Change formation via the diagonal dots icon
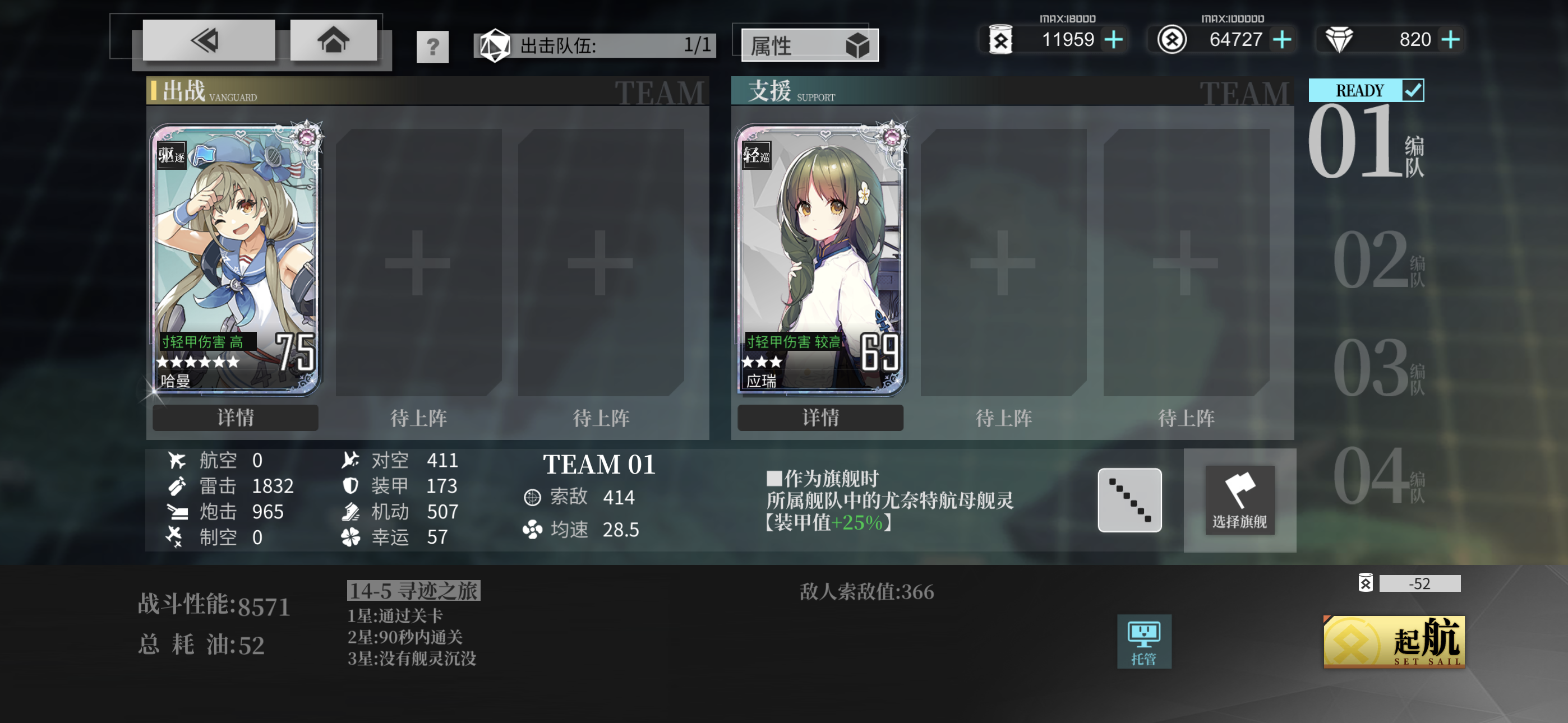This screenshot has height=723, width=1568. click(x=1129, y=499)
